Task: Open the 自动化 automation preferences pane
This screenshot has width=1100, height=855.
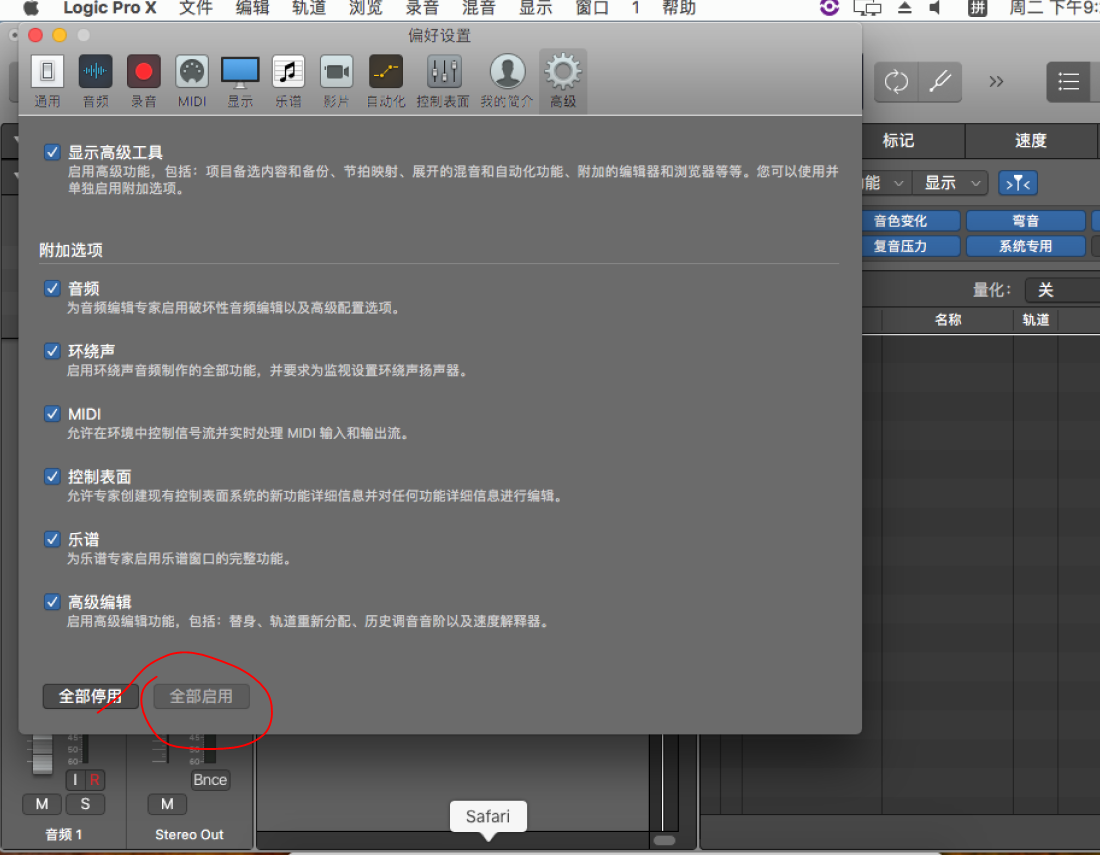Action: click(x=386, y=79)
